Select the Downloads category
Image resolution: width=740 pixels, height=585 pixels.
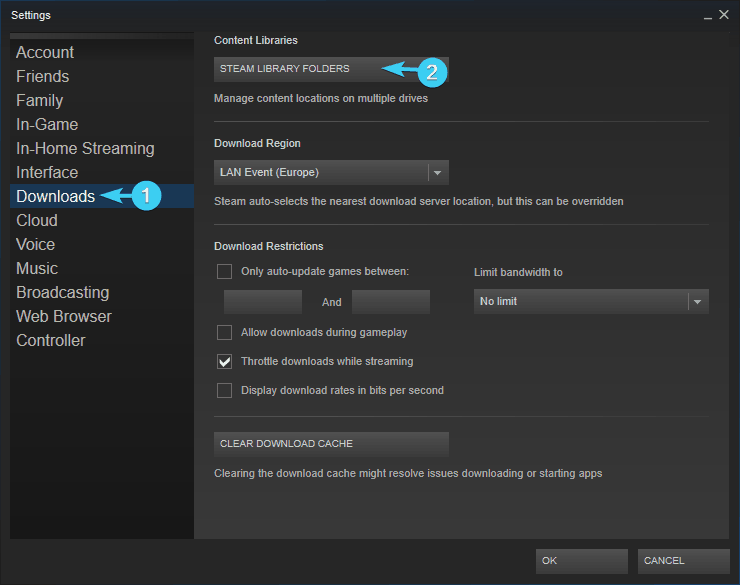101,196
